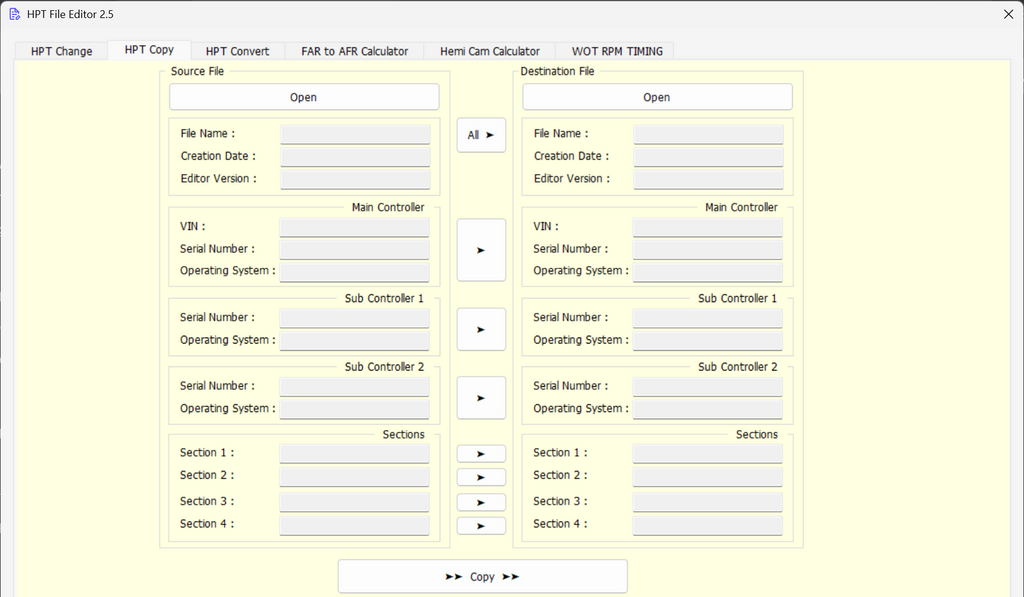
Task: Open the Hemi Cam Calculator tab
Action: coord(490,51)
